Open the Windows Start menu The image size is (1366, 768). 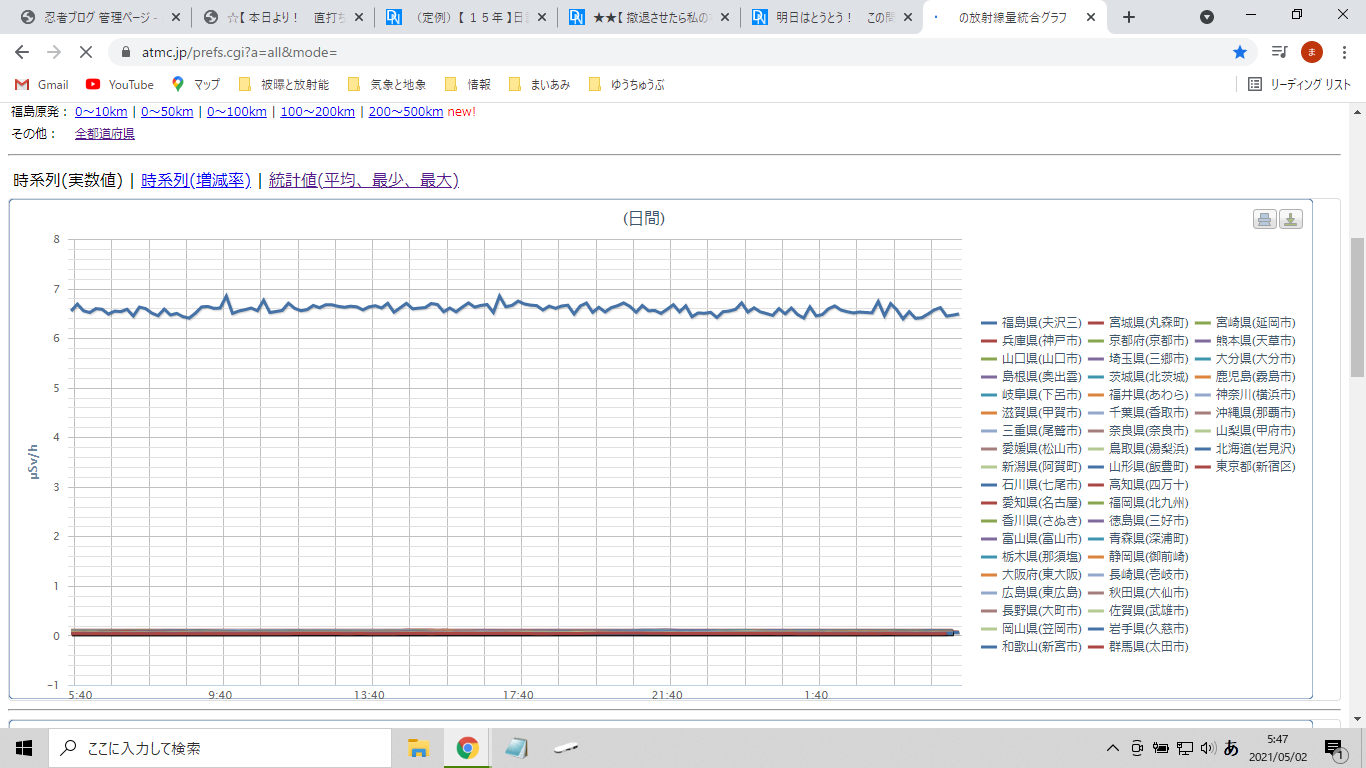[x=24, y=748]
